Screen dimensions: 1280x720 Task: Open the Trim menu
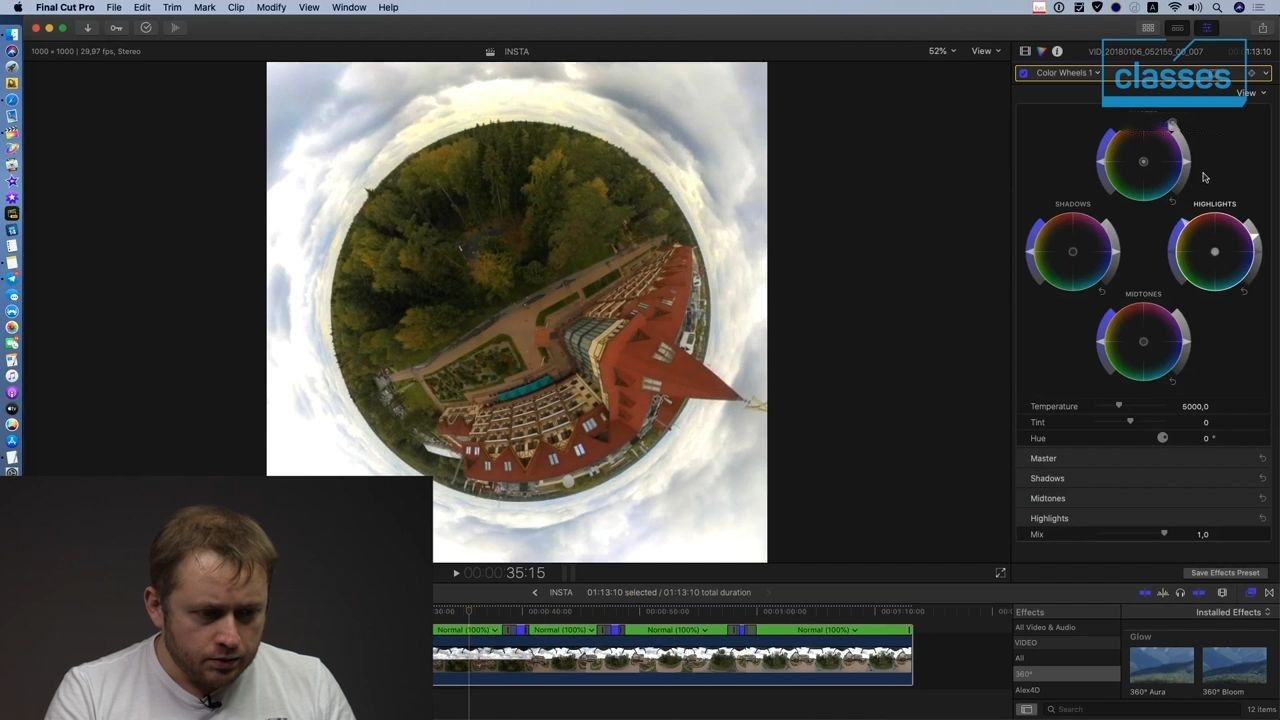(172, 7)
